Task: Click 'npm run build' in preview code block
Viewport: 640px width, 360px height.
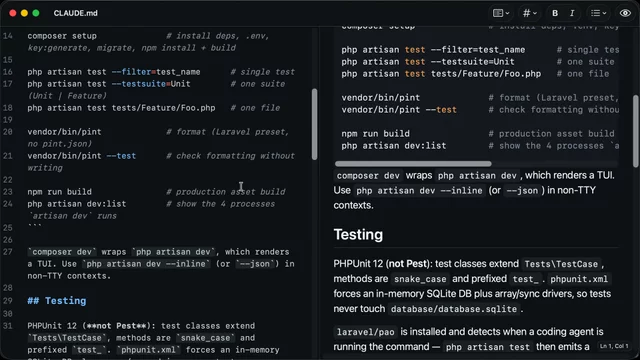Action: tap(376, 134)
